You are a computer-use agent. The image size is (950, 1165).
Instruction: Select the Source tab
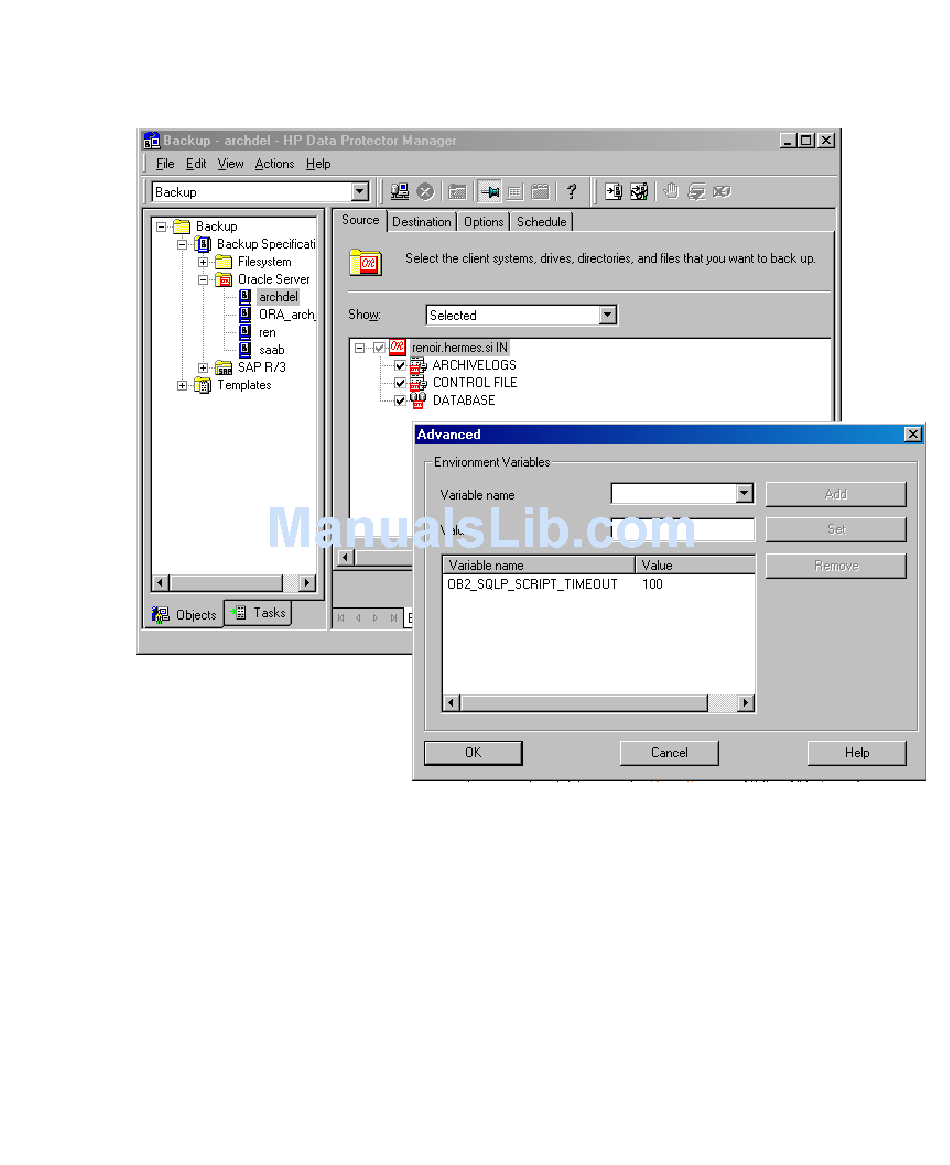[360, 220]
